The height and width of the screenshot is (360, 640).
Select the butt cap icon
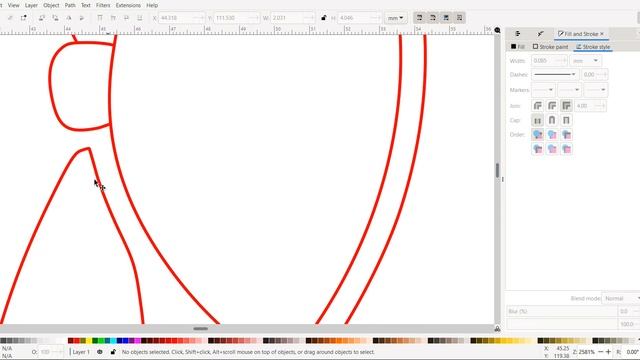pyautogui.click(x=538, y=120)
